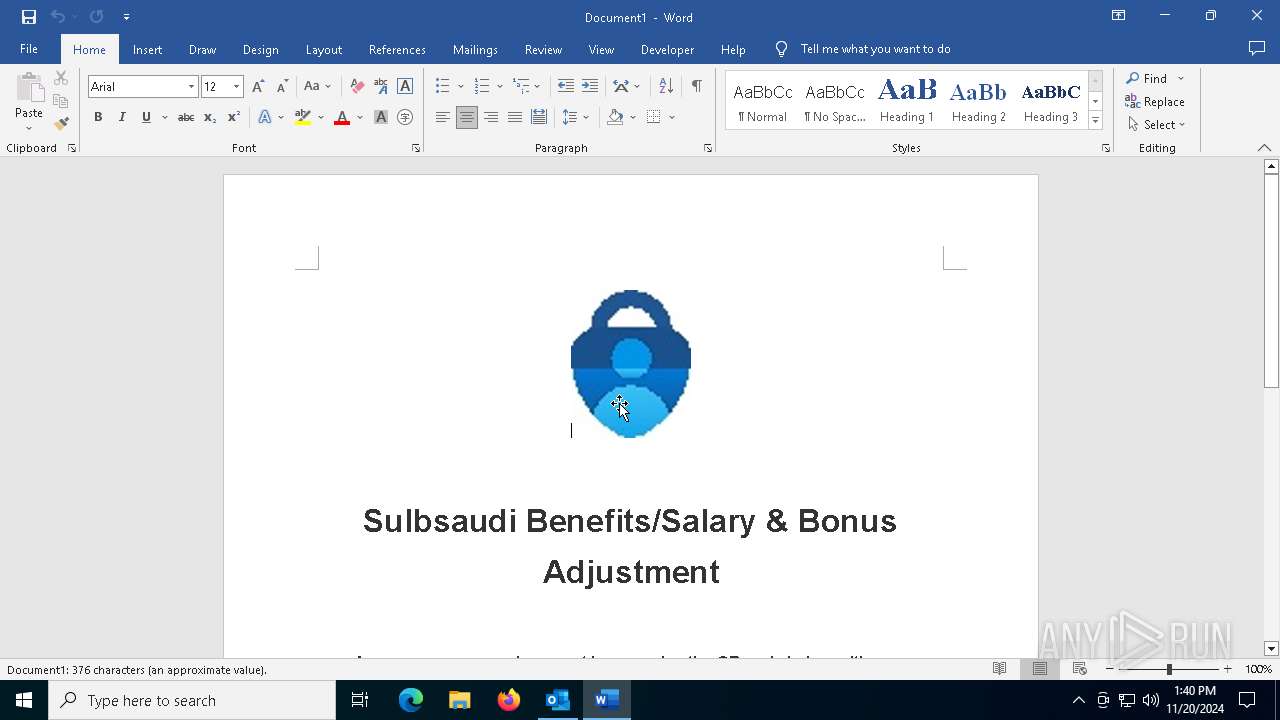Toggle Italic formatting
The width and height of the screenshot is (1280, 720).
[122, 117]
